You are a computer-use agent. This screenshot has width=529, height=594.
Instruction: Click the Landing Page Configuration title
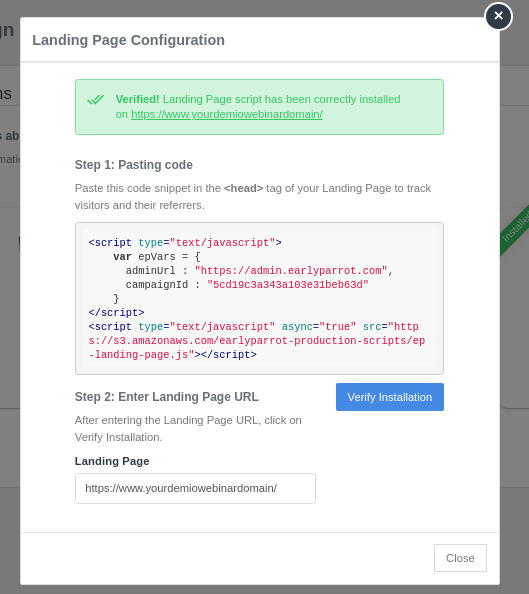click(128, 40)
